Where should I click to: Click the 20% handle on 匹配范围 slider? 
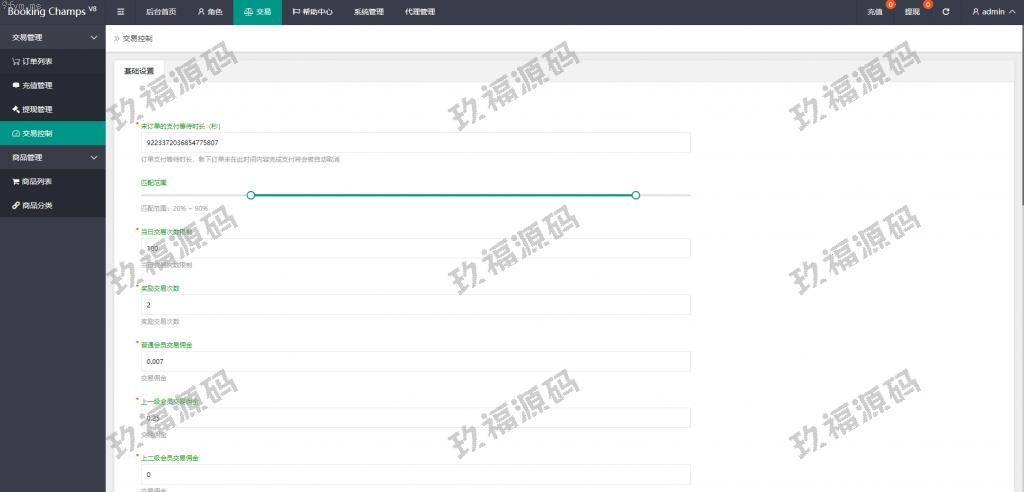click(251, 195)
